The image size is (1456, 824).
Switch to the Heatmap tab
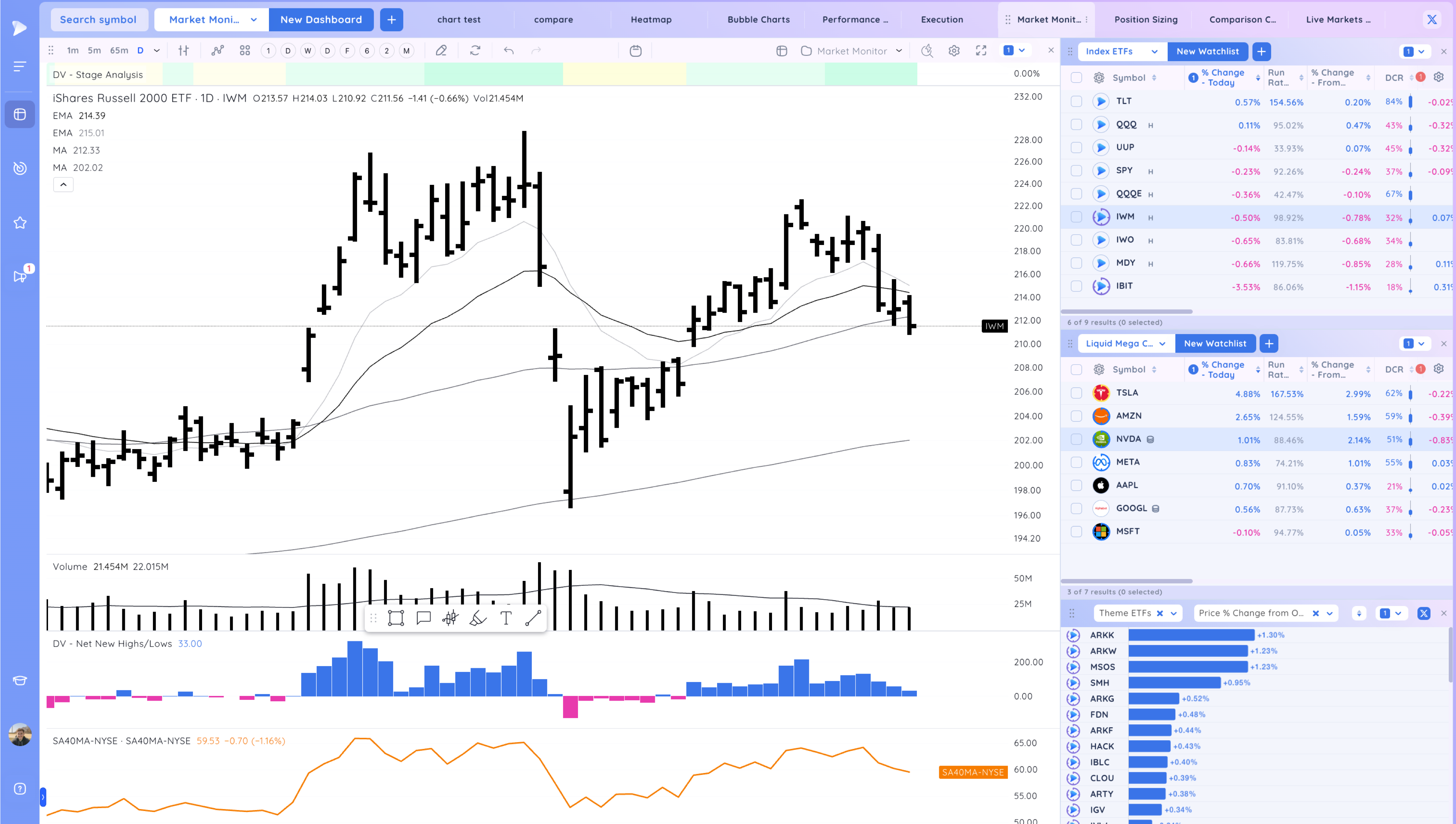click(x=651, y=19)
